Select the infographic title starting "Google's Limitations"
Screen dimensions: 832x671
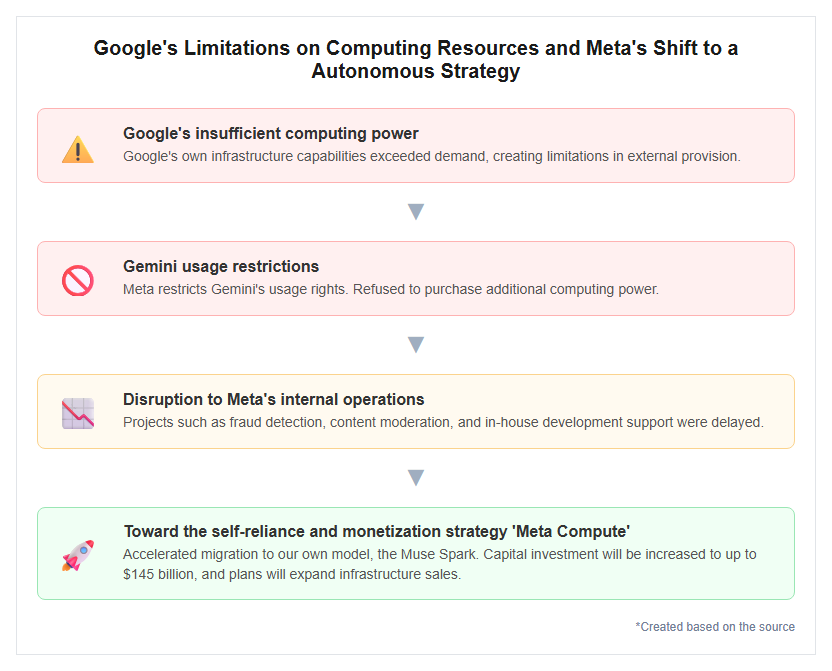pyautogui.click(x=415, y=59)
